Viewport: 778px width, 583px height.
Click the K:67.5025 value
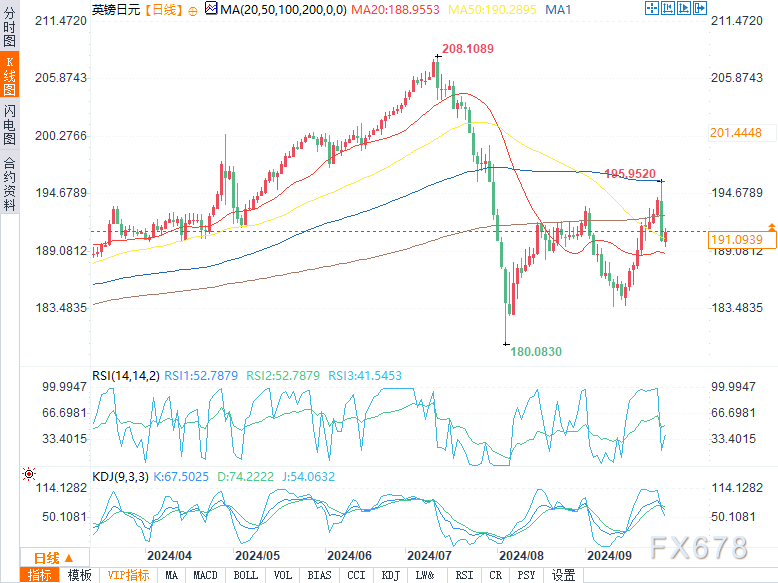pyautogui.click(x=181, y=477)
